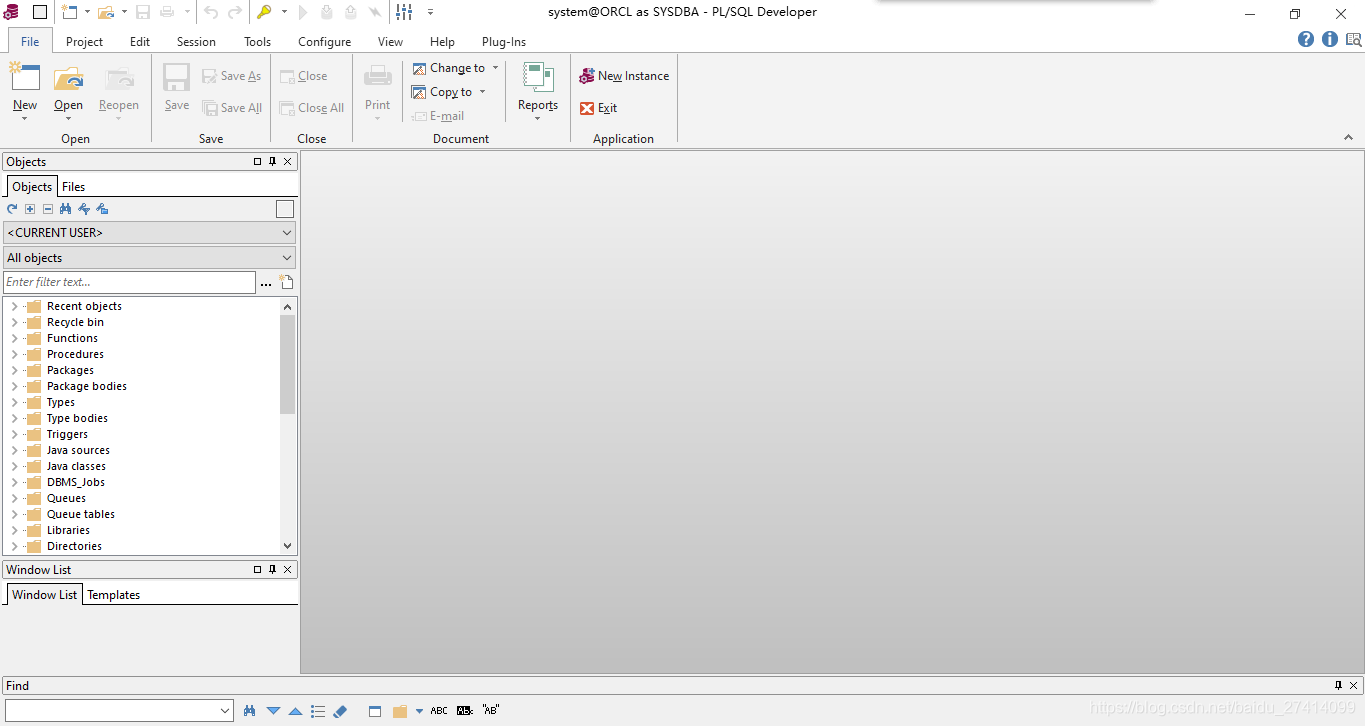Image resolution: width=1365 pixels, height=726 pixels.
Task: Toggle the square box in Objects toolbar
Action: point(285,209)
